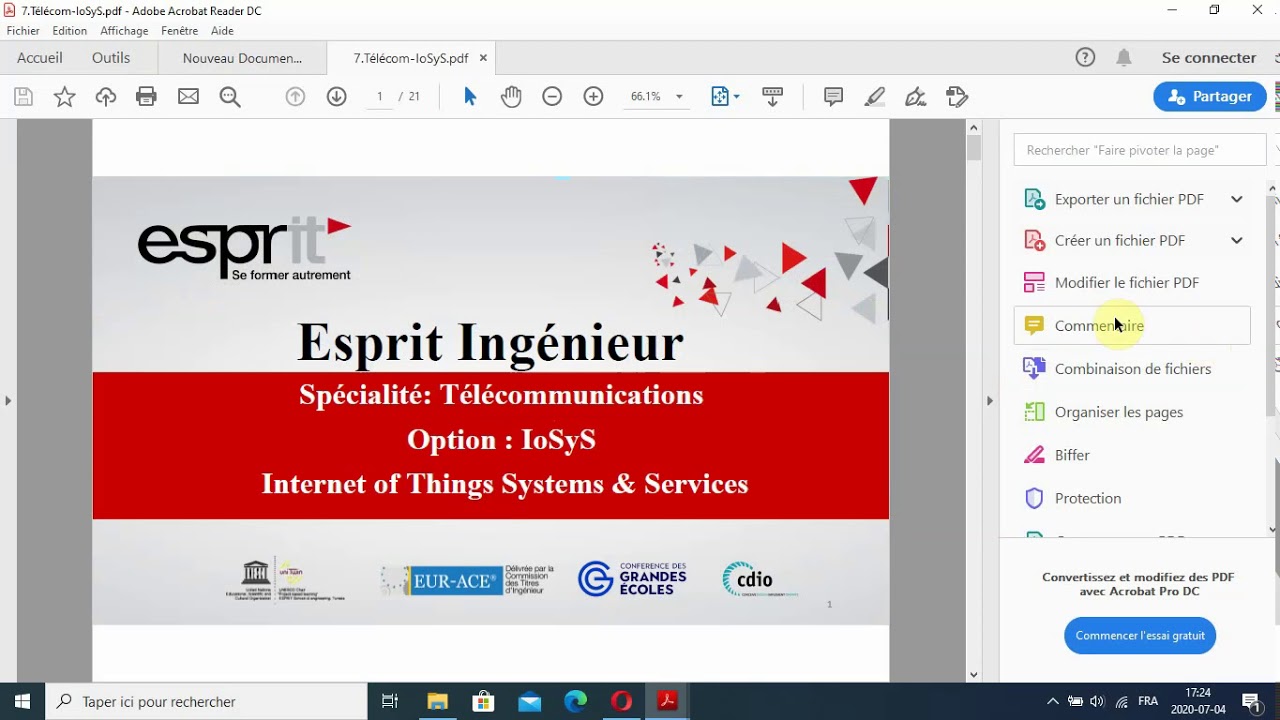Click Commencer l'essai gratuit button

click(x=1140, y=635)
